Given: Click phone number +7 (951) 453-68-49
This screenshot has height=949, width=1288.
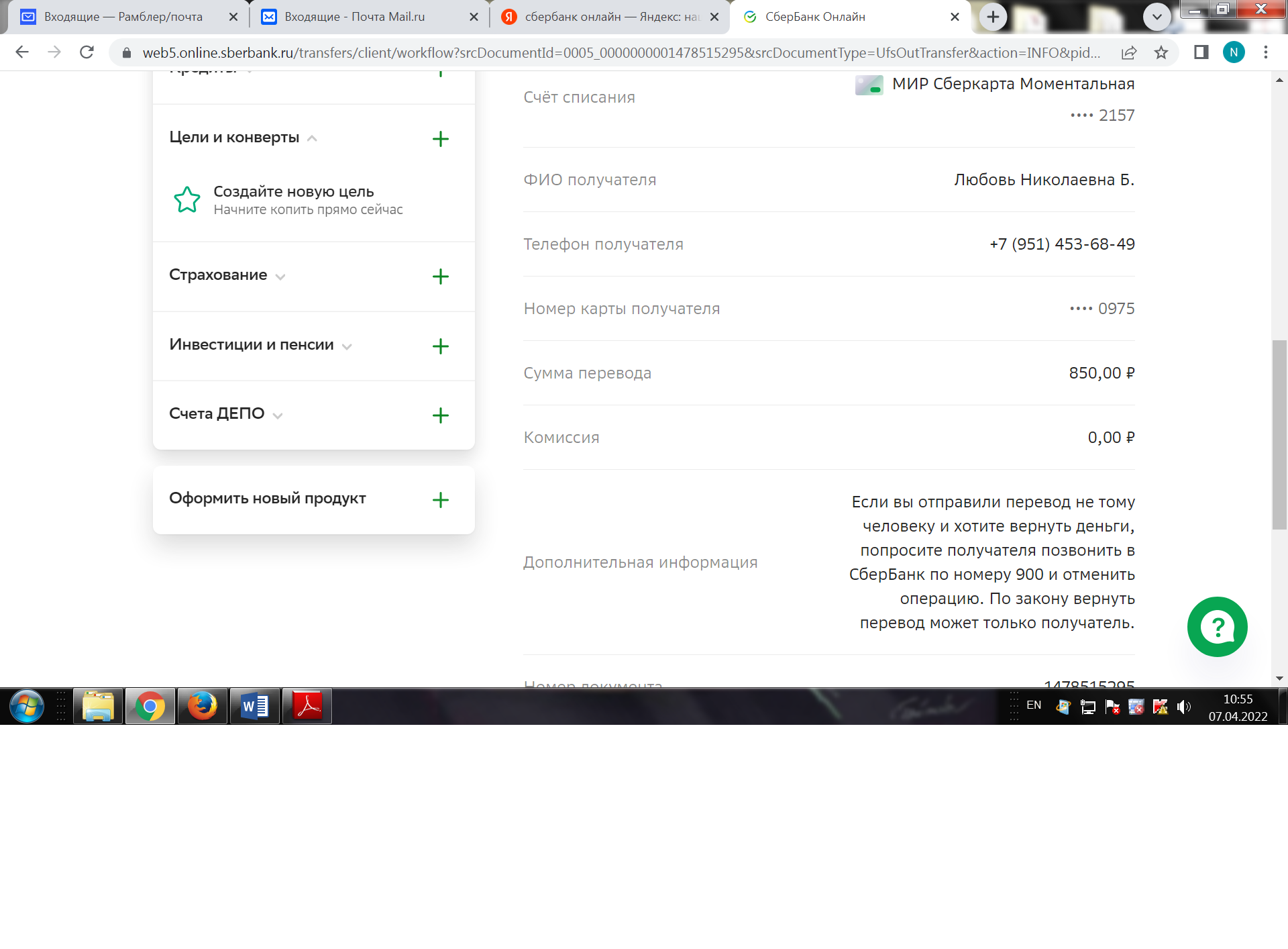Looking at the screenshot, I should 1062,244.
